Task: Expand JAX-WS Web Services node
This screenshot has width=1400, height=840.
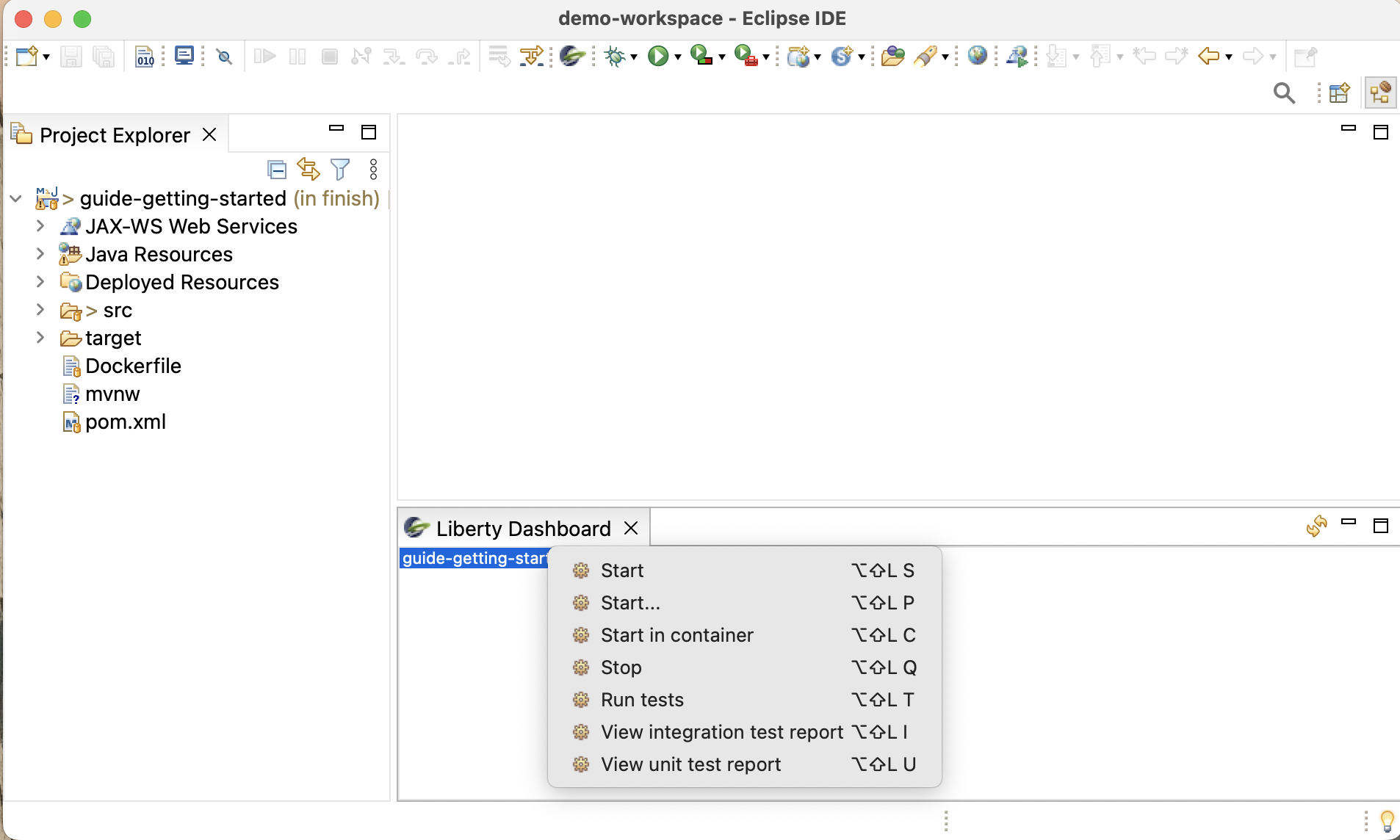Action: pos(40,226)
